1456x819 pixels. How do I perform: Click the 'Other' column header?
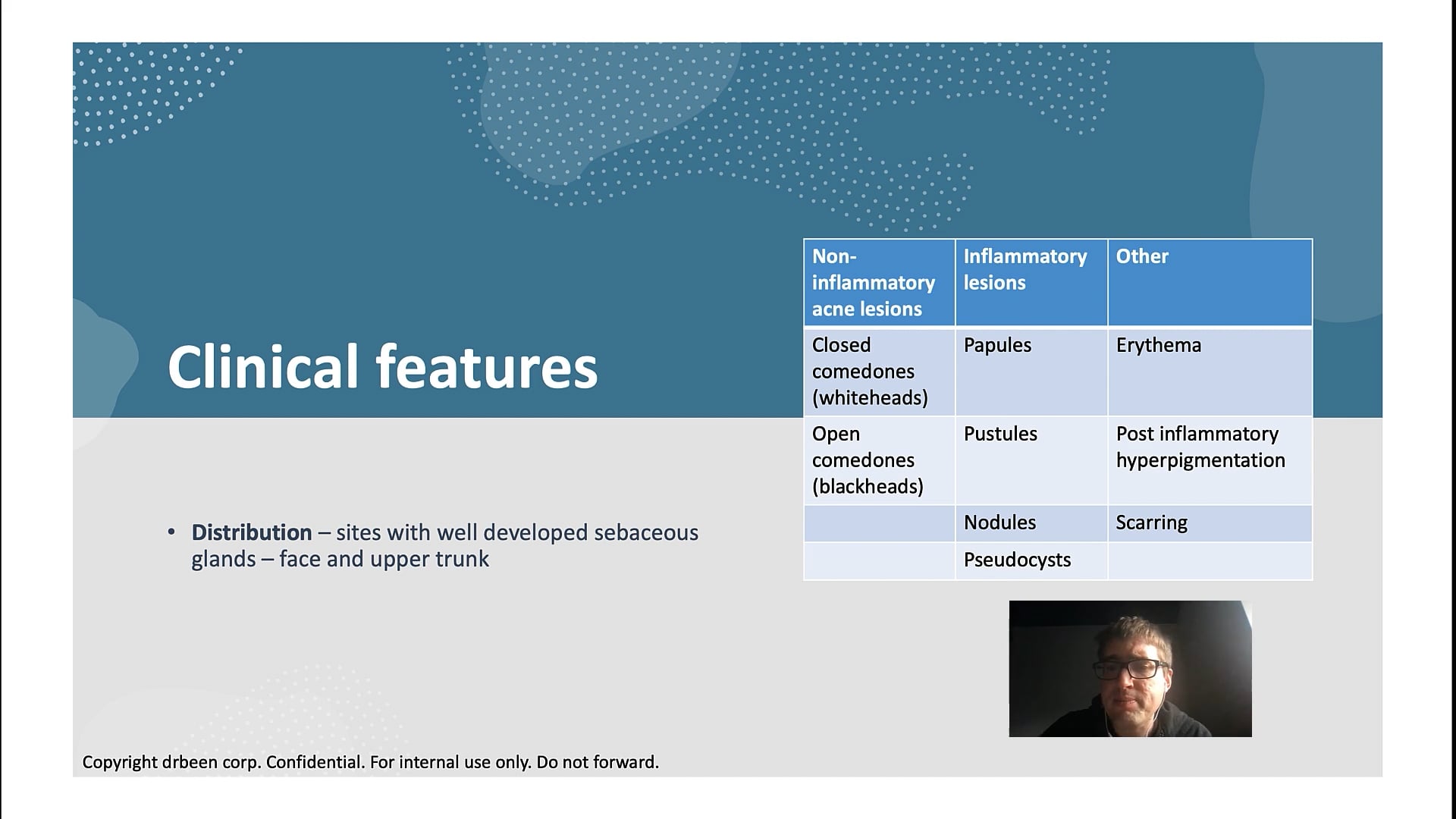click(x=1210, y=283)
